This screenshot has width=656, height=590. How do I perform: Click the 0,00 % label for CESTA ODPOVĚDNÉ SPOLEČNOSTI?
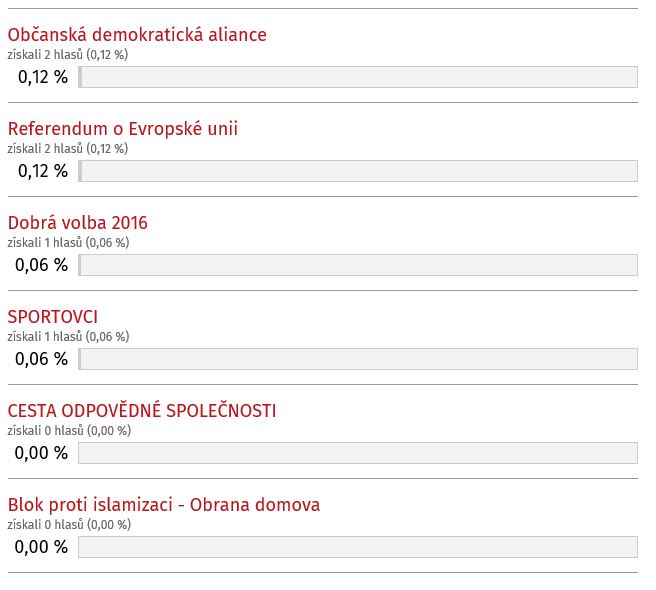pyautogui.click(x=42, y=453)
